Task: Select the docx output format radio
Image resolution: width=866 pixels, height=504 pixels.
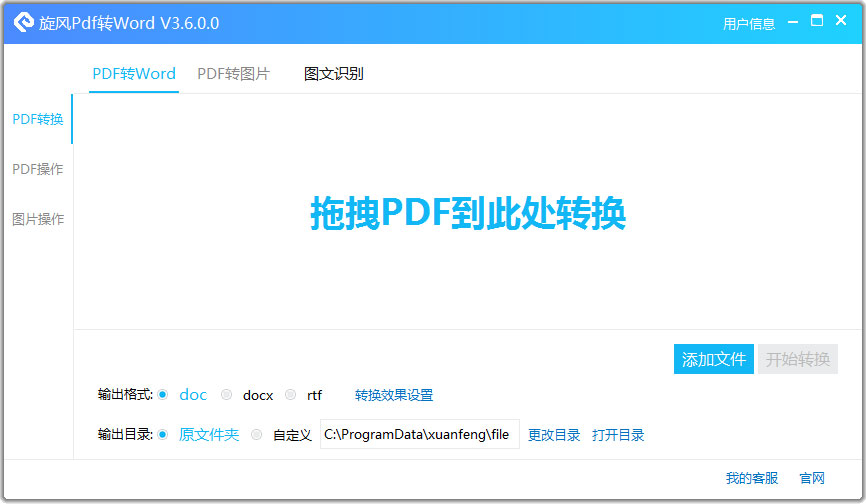Action: 226,395
